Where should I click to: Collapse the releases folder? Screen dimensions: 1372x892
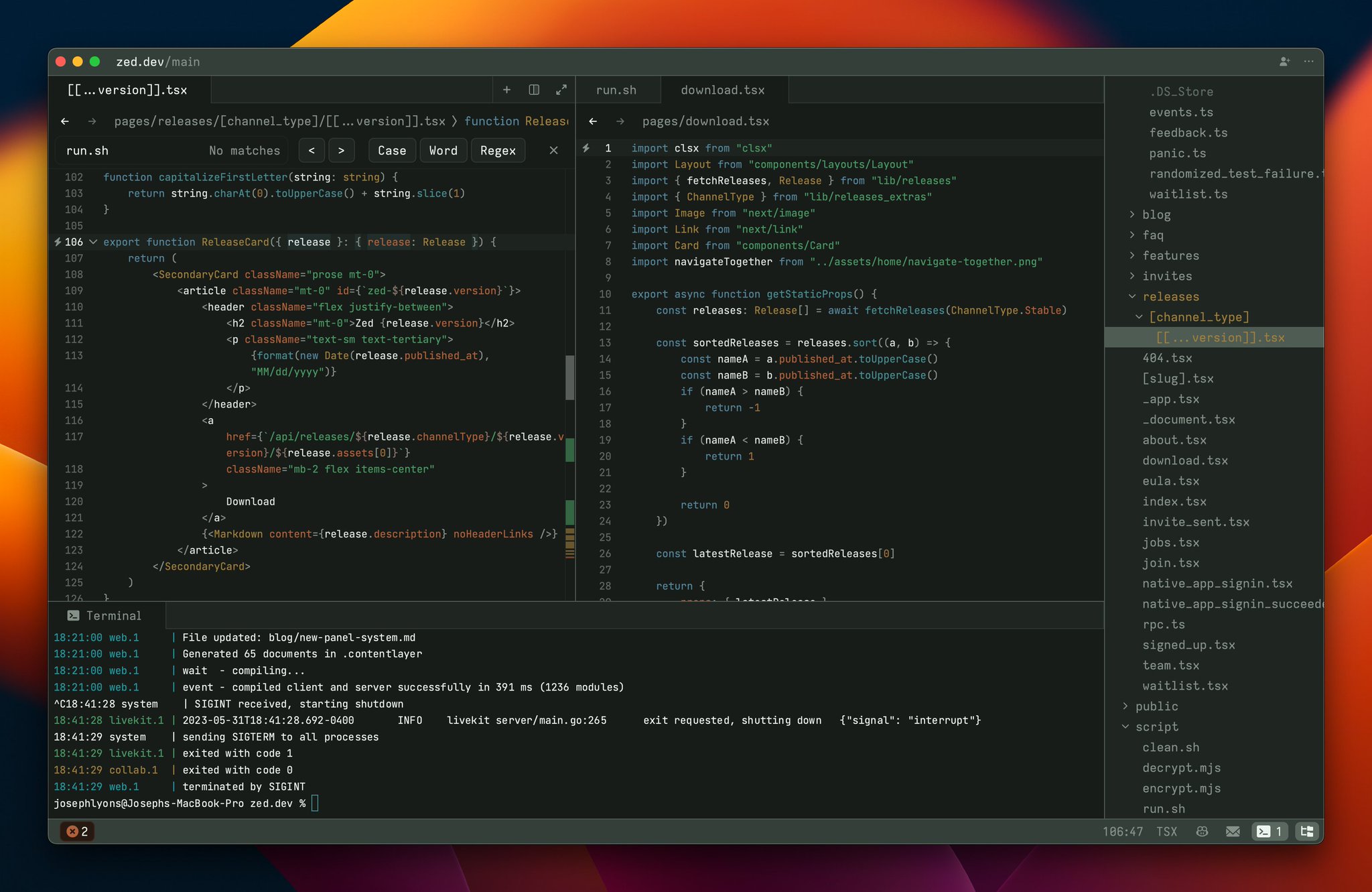pos(1170,296)
